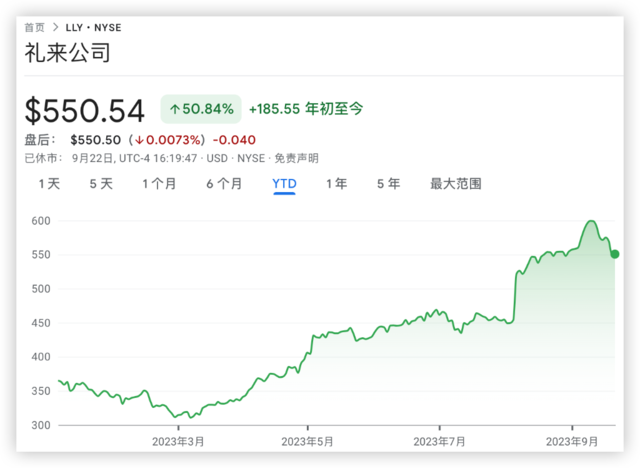Screen dimensions: 640x468
Task: Click the 2023年5月 axis label
Action: tap(307, 441)
